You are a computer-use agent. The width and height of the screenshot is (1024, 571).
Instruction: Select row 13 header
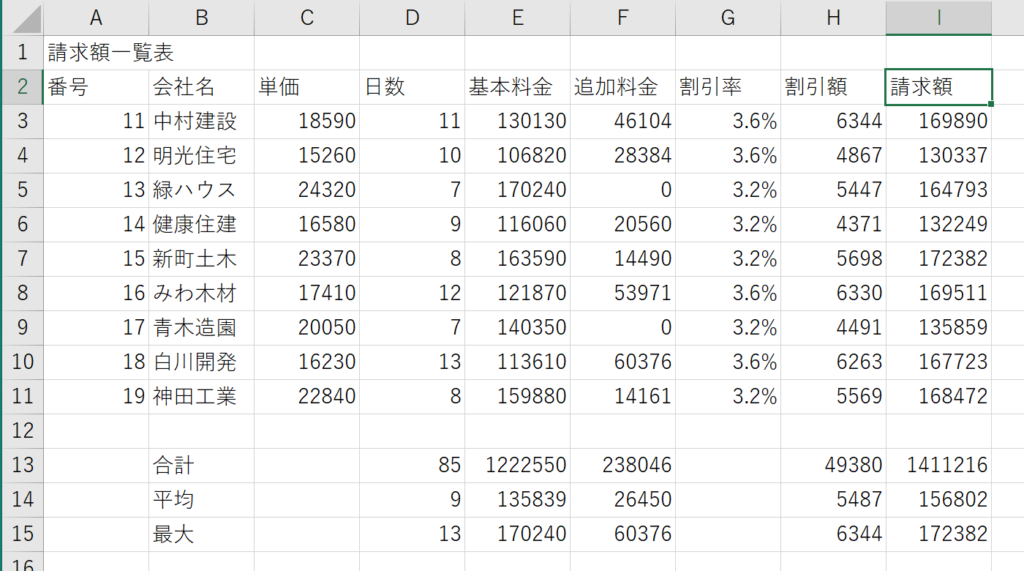(23, 465)
